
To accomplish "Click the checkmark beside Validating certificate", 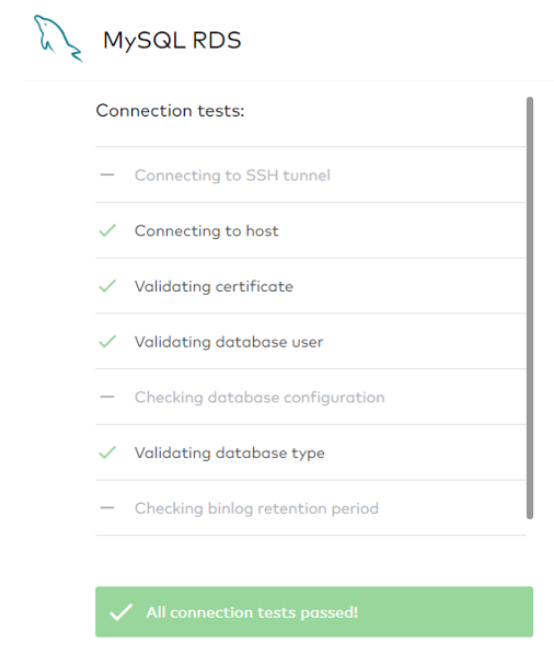I will (x=107, y=286).
